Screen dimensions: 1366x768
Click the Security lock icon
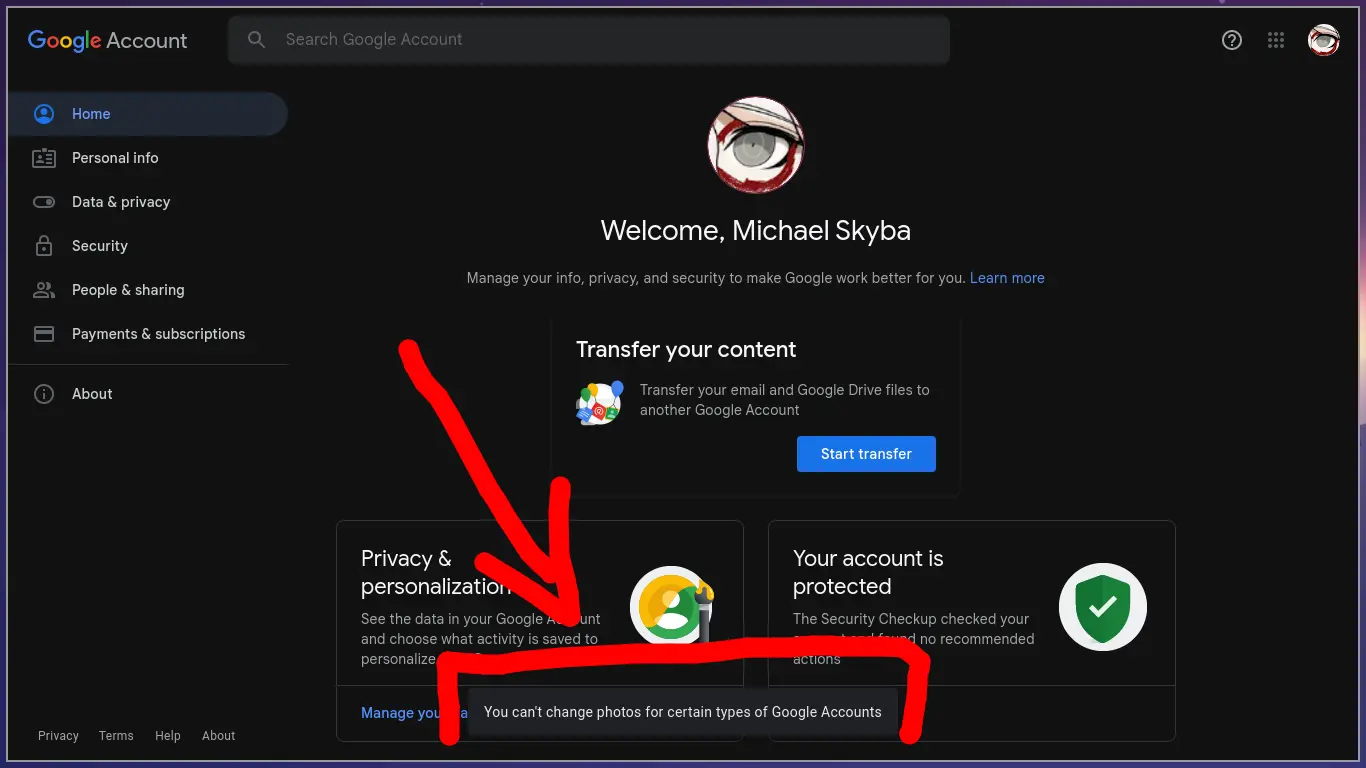(44, 246)
